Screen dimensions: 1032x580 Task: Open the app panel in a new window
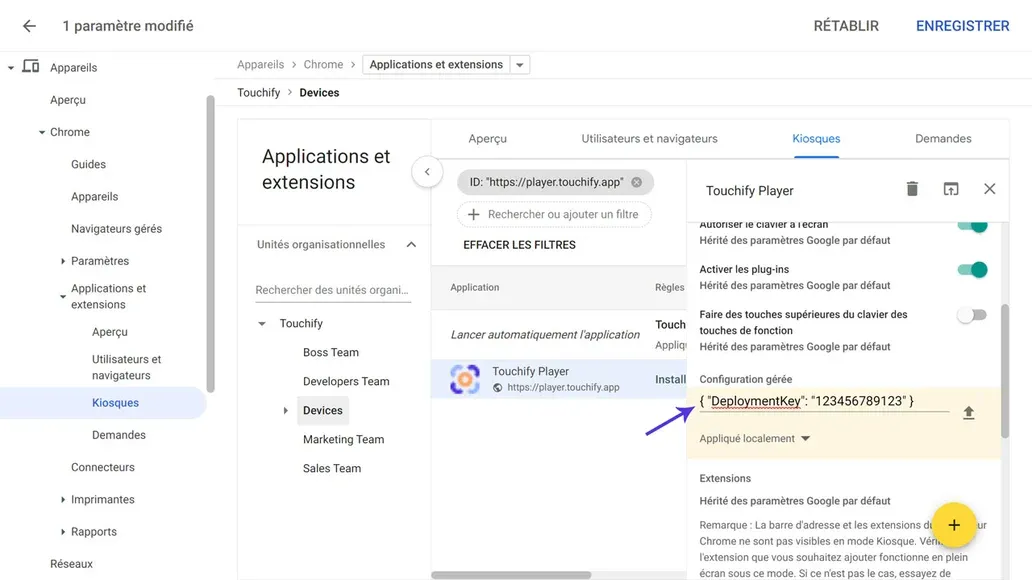(x=950, y=188)
